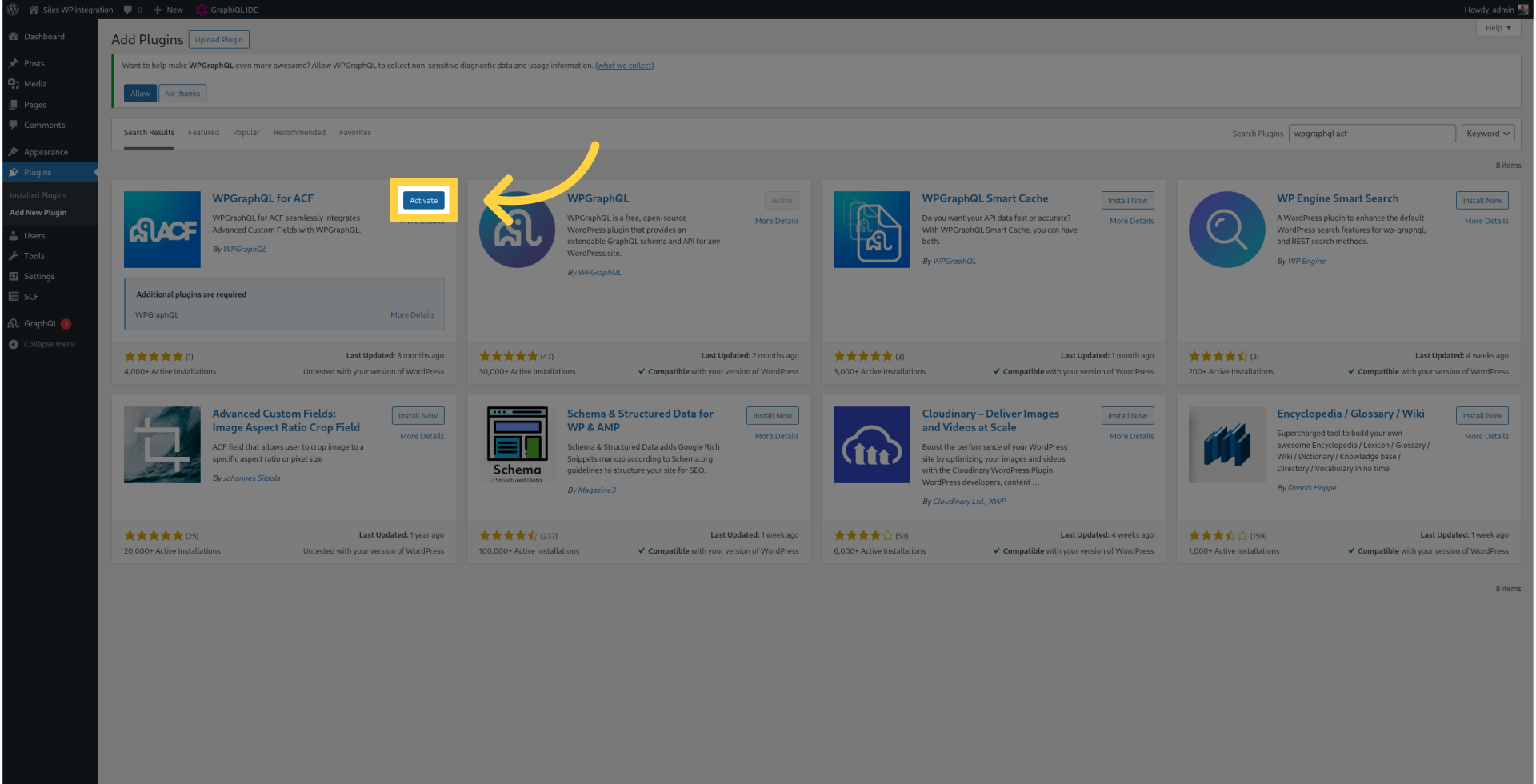Install WPGraphQL Smart Cache
This screenshot has height=784, width=1536.
click(x=1128, y=201)
